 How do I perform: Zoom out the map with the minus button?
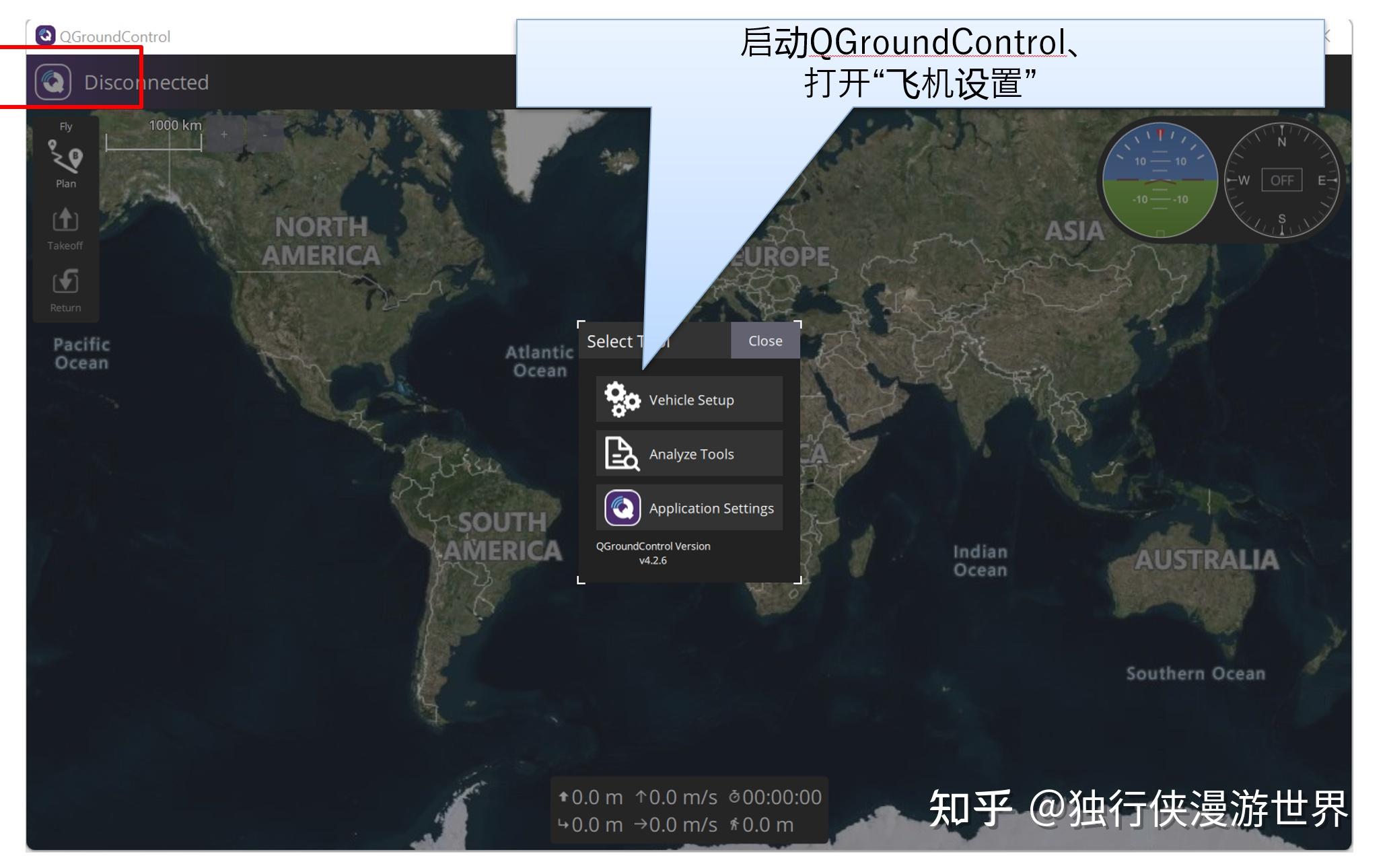tap(264, 134)
